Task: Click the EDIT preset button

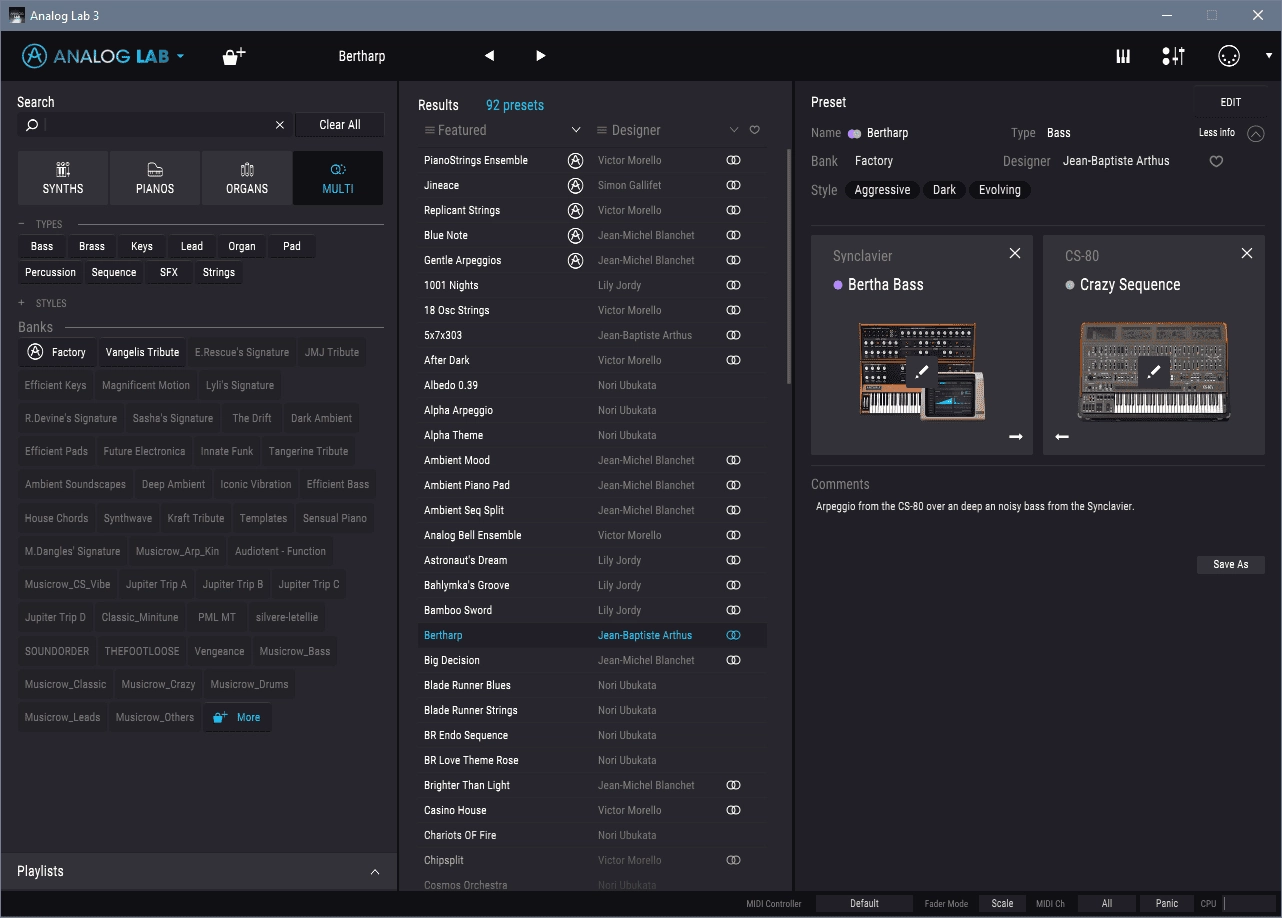Action: 1231,102
